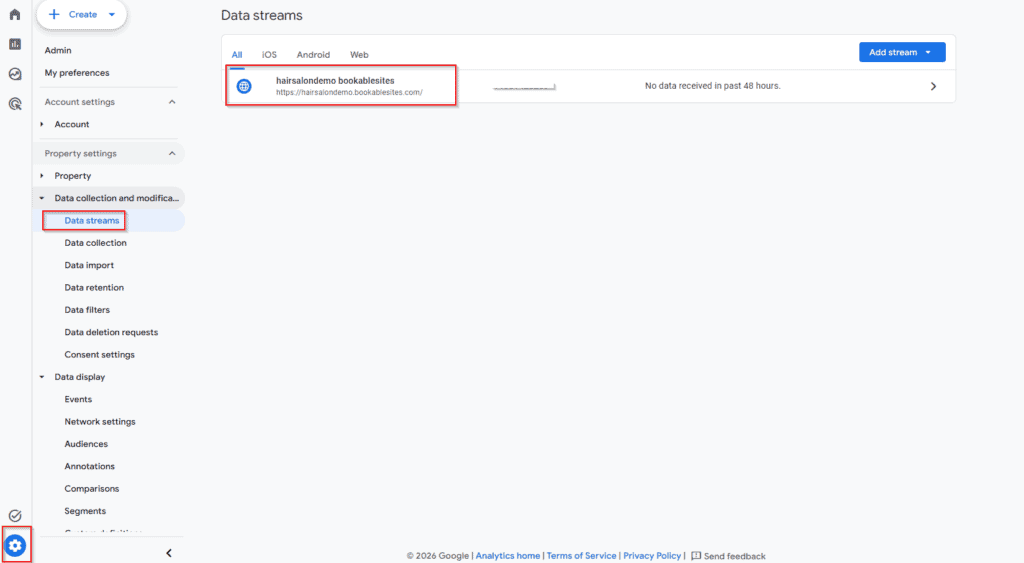
Task: Switch to the All streams tab
Action: 237,55
